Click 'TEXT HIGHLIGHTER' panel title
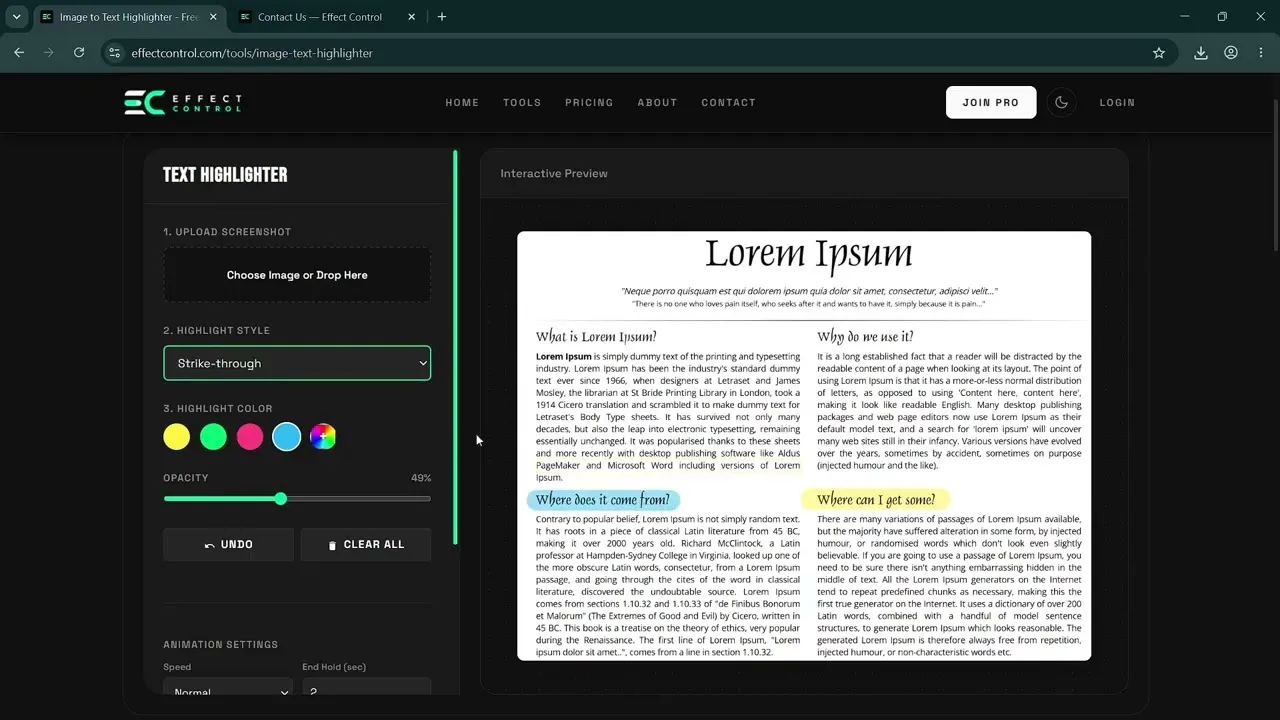This screenshot has width=1280, height=720. point(225,175)
